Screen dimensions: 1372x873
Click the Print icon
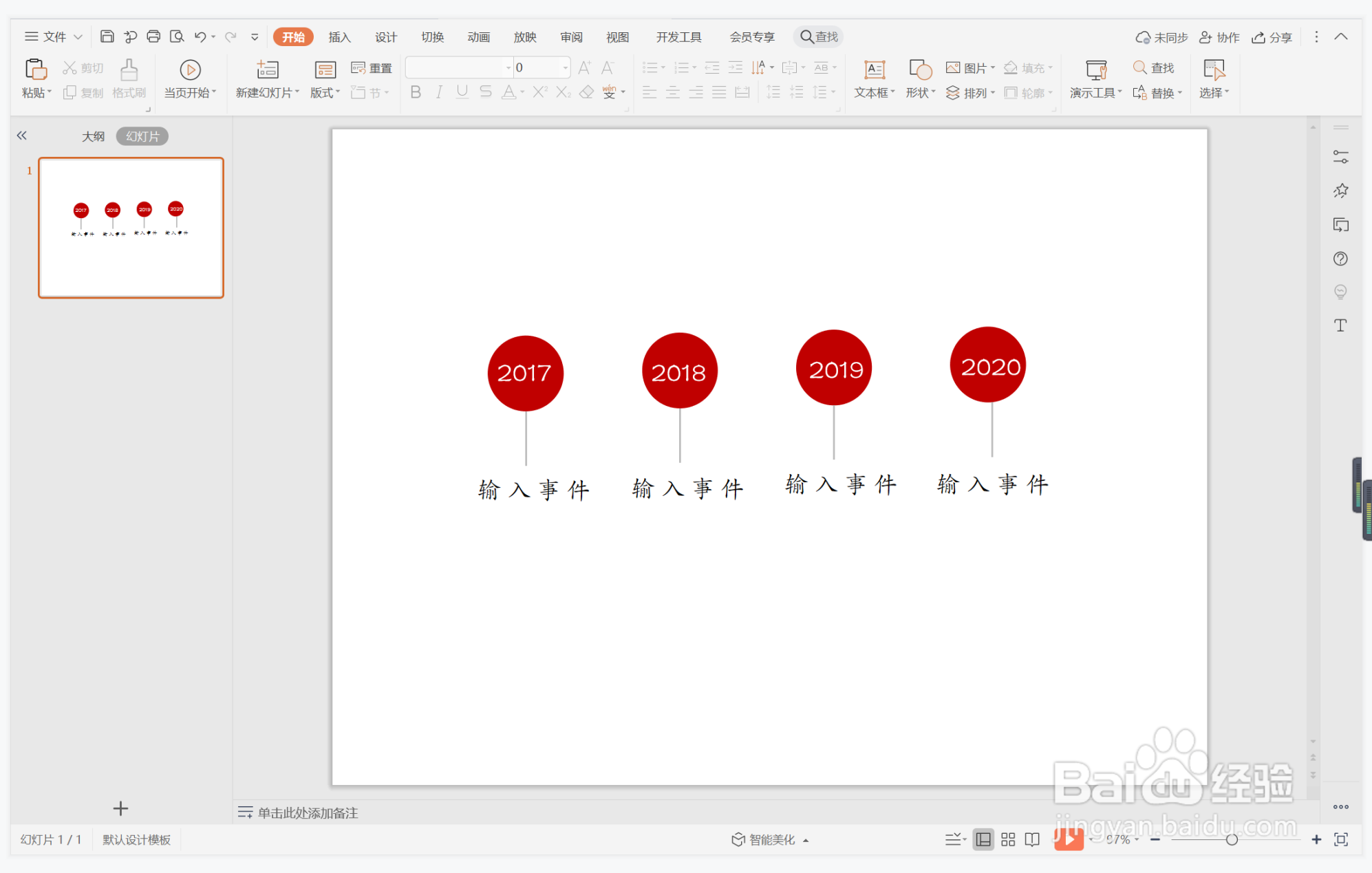(153, 36)
